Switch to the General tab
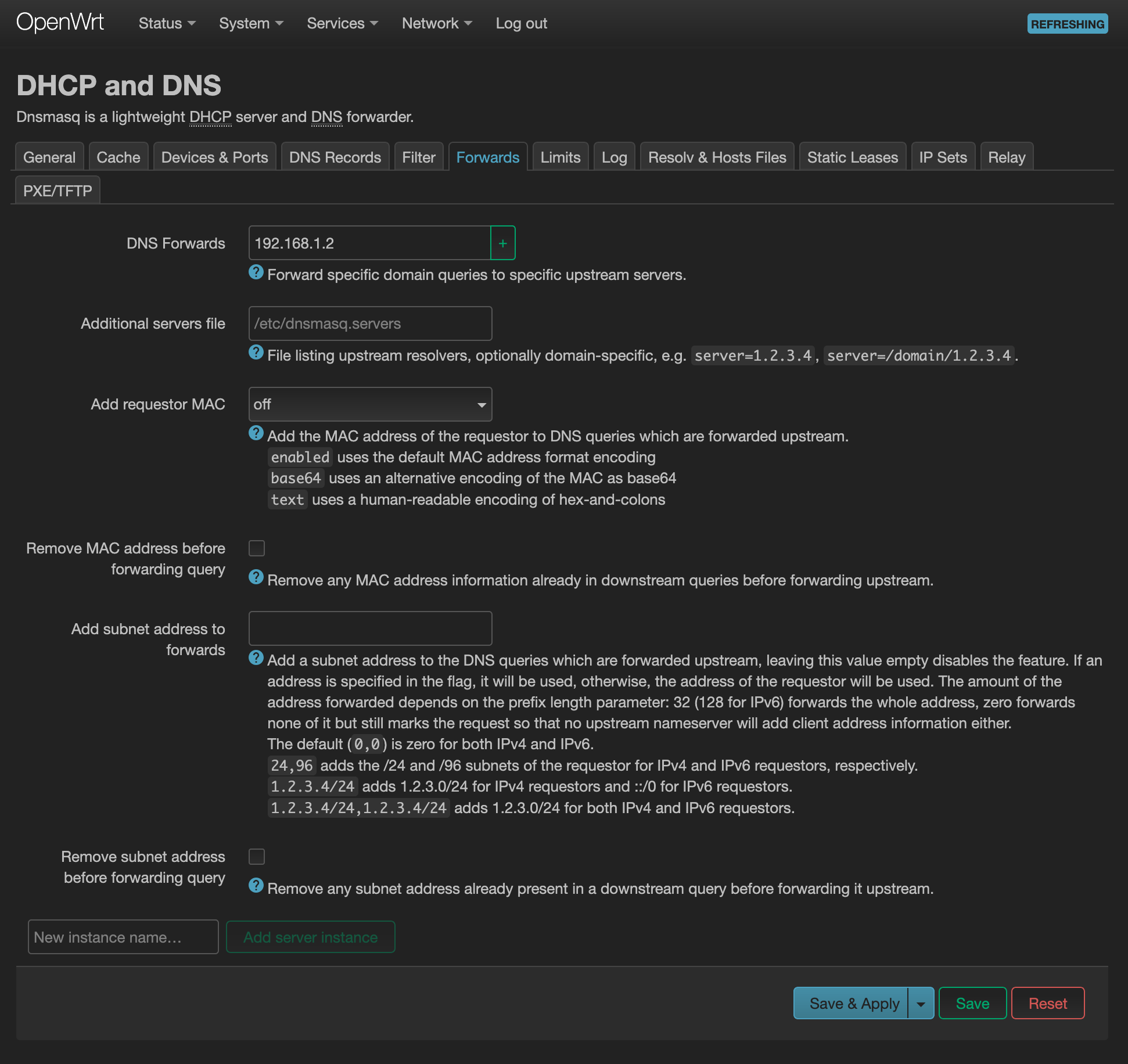This screenshot has width=1128, height=1064. click(x=49, y=157)
